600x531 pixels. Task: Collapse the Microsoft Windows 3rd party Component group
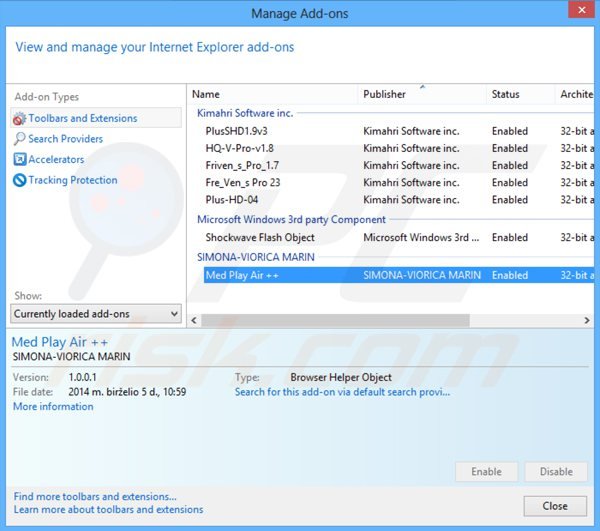tap(291, 220)
